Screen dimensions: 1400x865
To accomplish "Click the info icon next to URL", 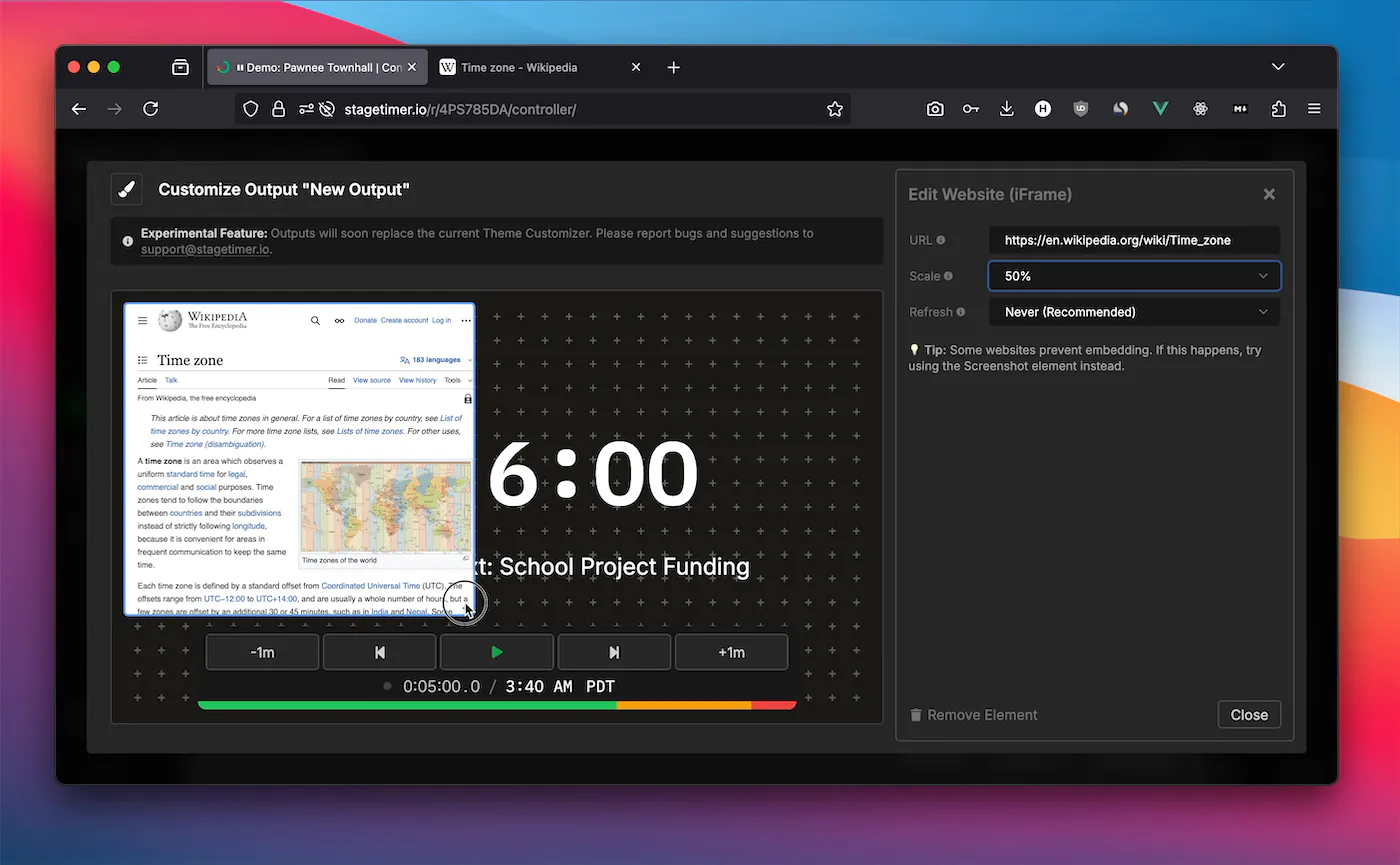I will [x=941, y=240].
